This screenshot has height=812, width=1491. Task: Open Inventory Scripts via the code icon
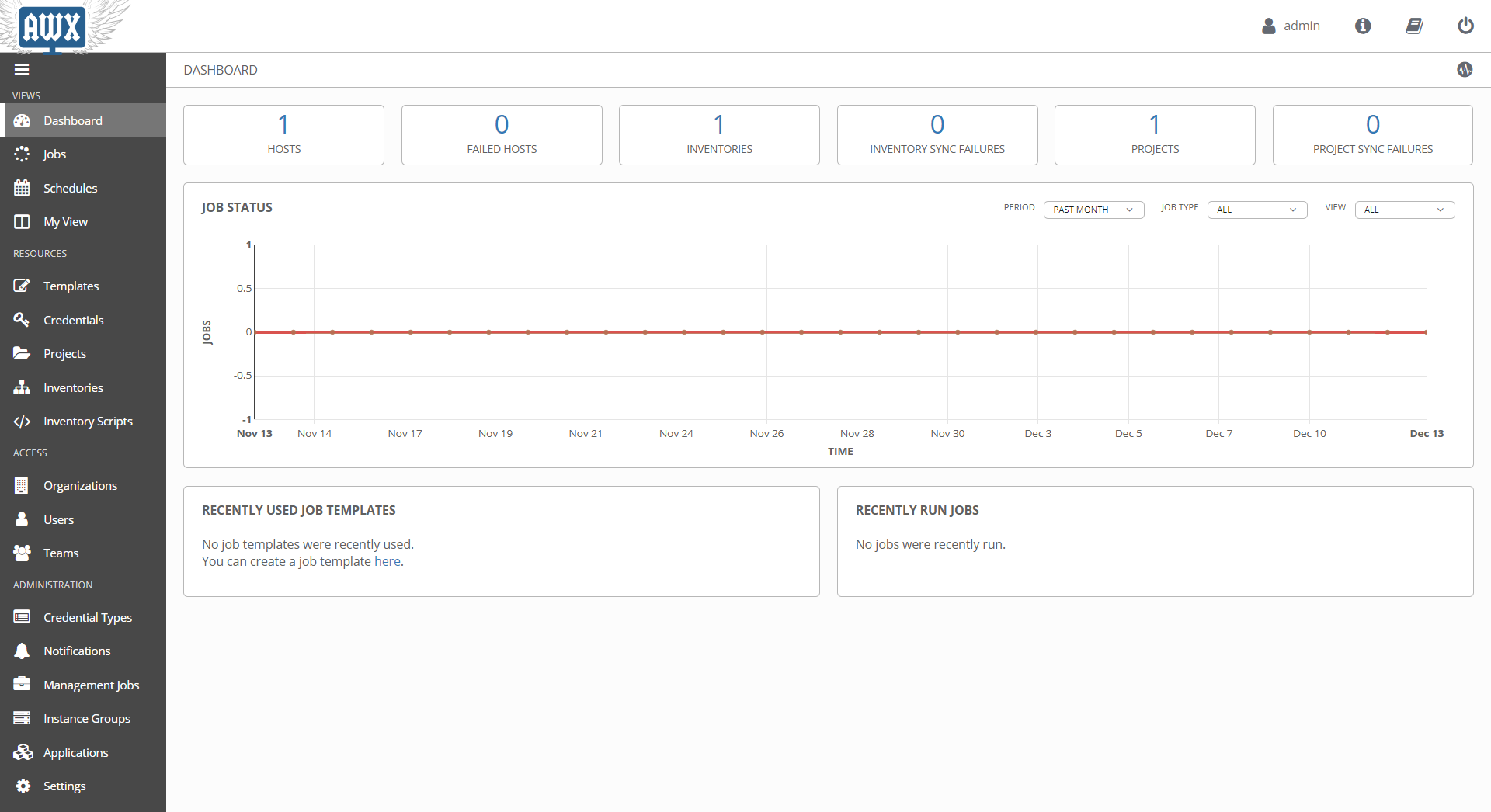[x=23, y=421]
